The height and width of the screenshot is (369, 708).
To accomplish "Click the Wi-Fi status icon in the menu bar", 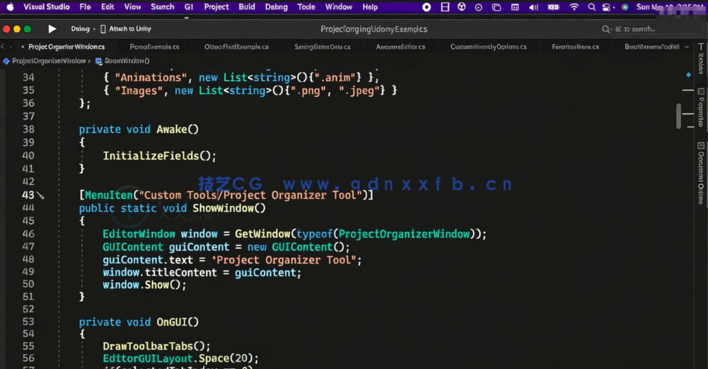I will click(574, 7).
